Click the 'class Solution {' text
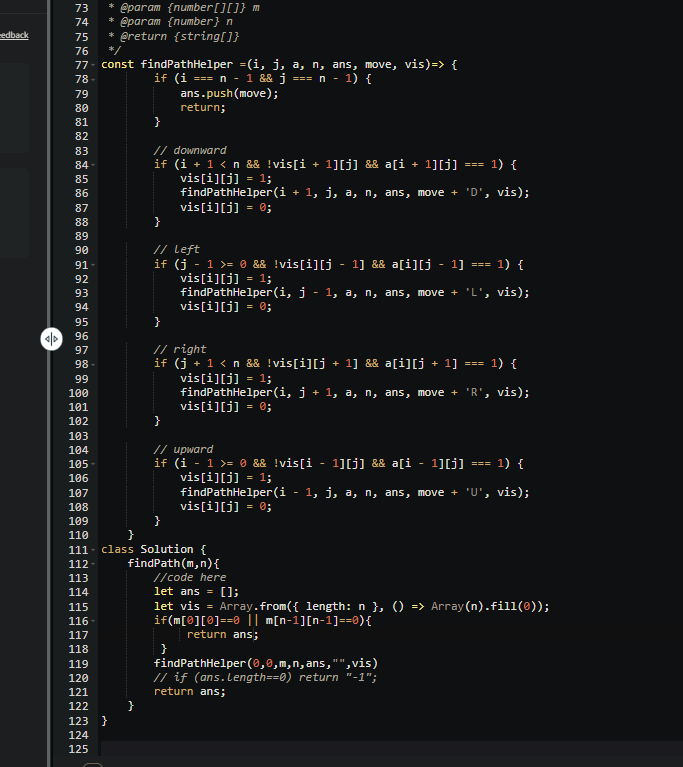 pos(154,549)
